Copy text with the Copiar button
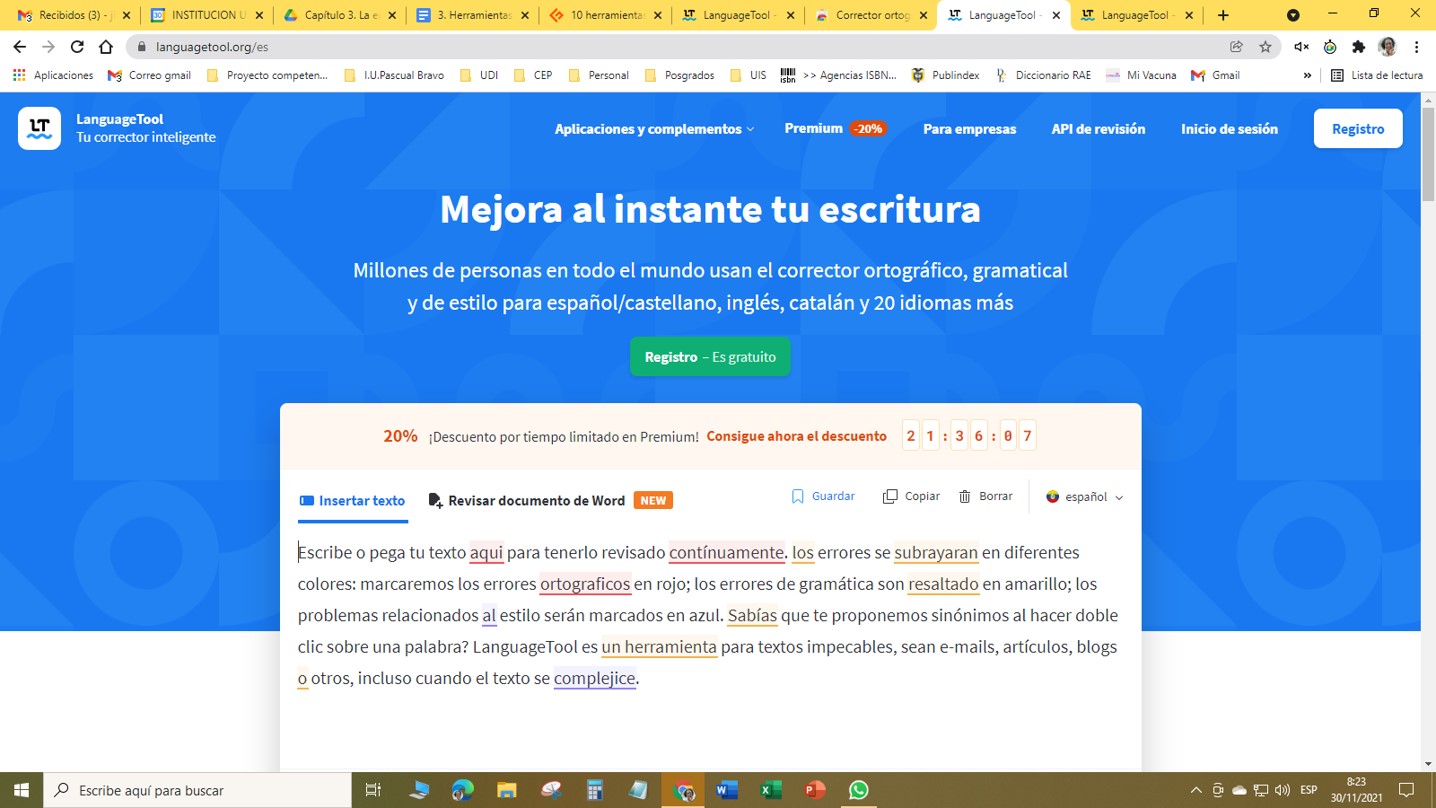 click(911, 496)
